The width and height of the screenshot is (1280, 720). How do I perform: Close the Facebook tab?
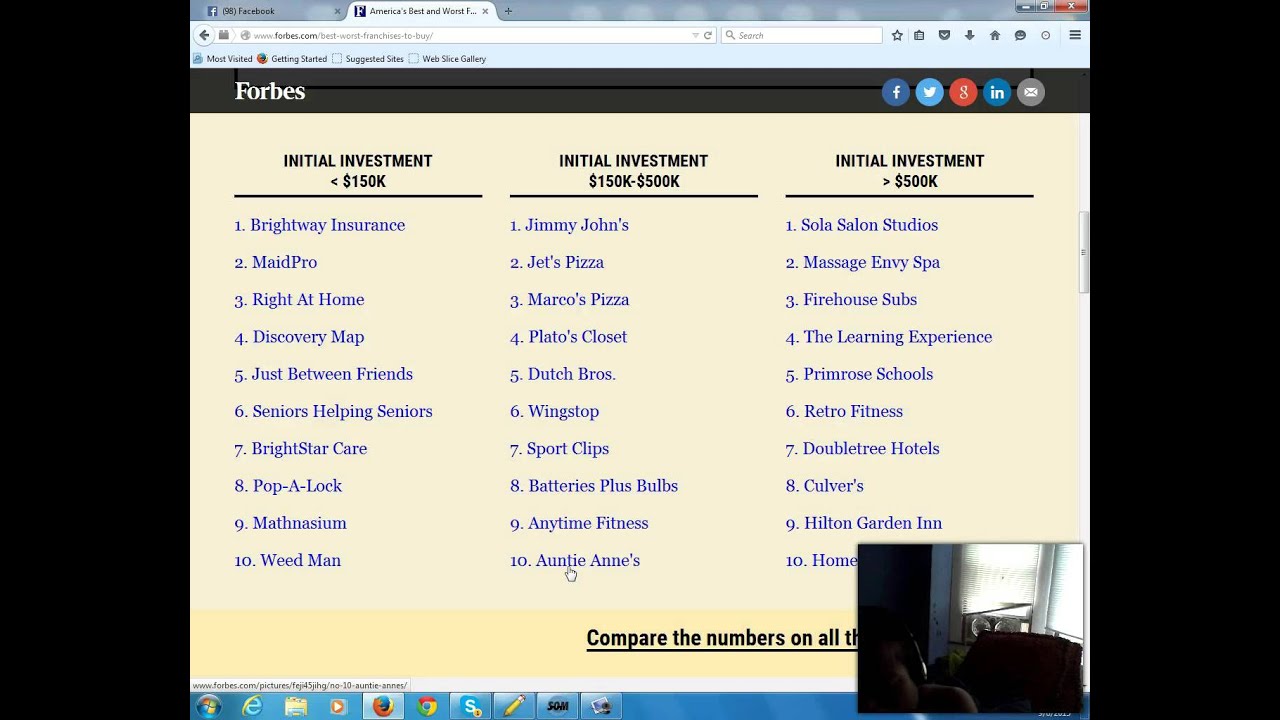337,11
